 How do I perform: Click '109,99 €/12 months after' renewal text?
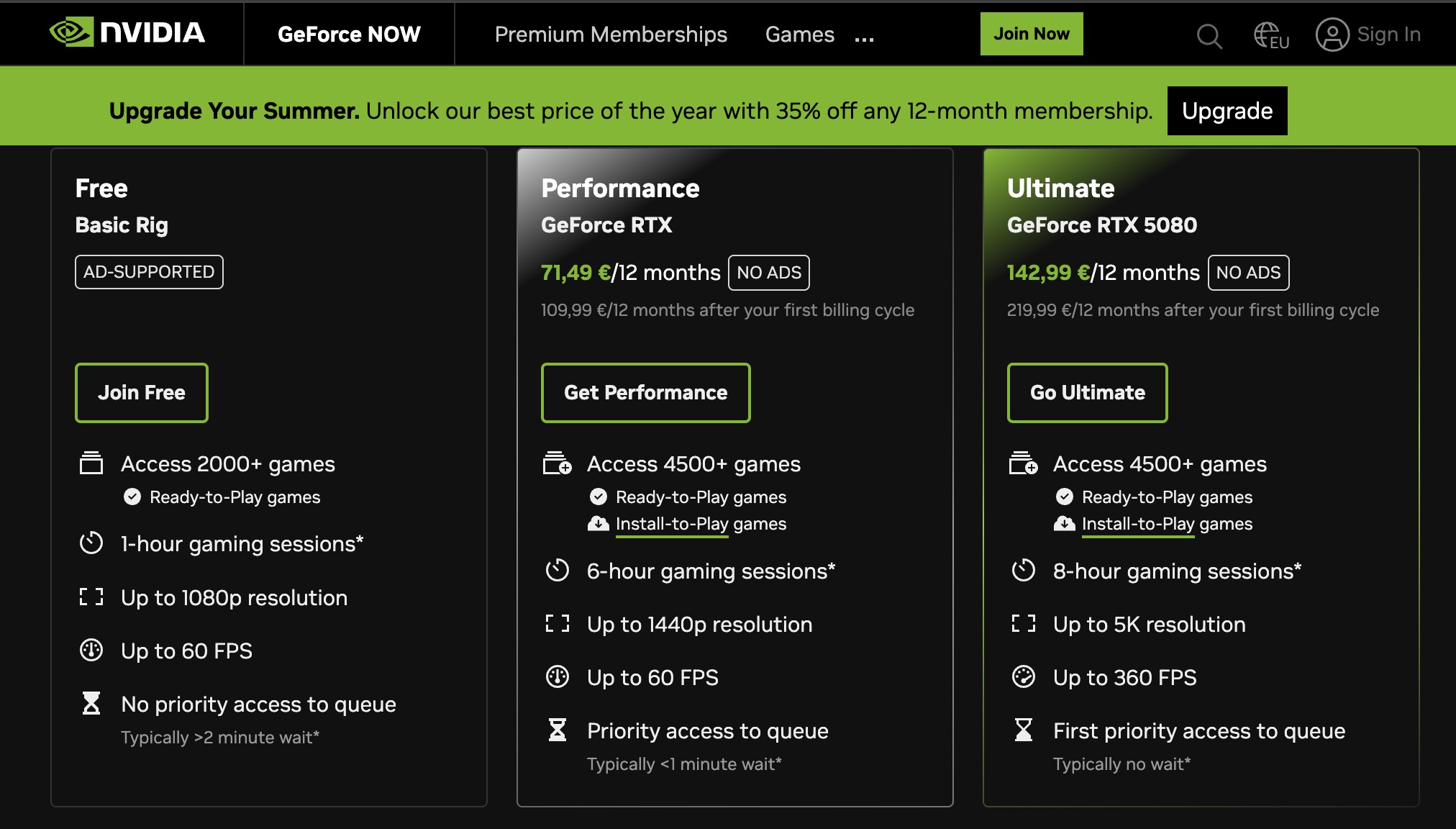pos(727,310)
